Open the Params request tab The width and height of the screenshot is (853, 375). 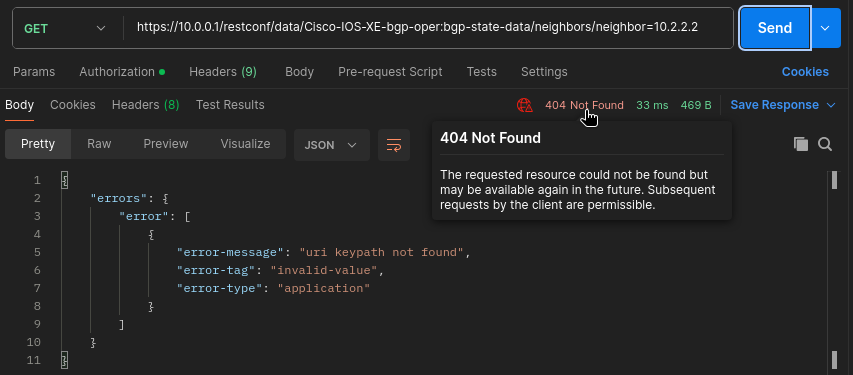(x=34, y=72)
